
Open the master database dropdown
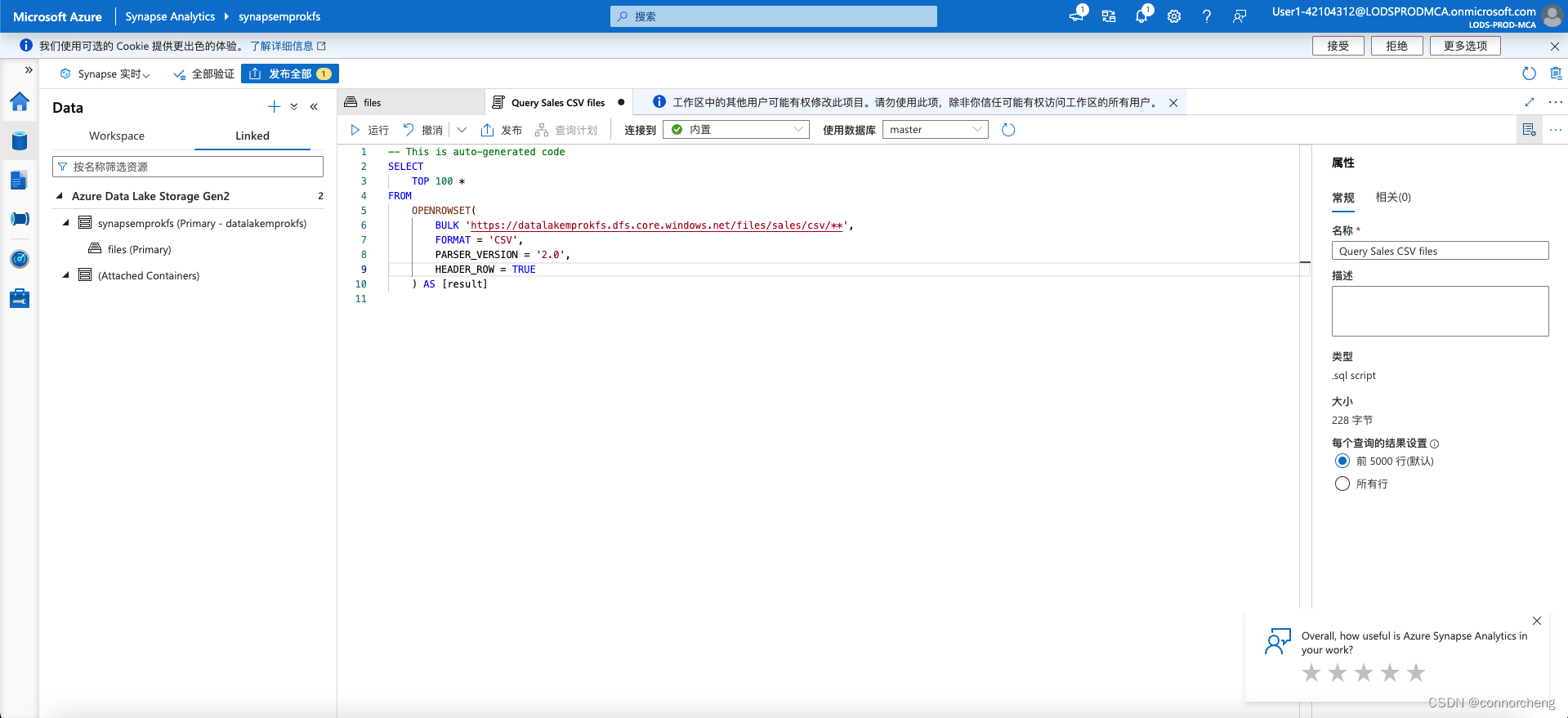(936, 130)
